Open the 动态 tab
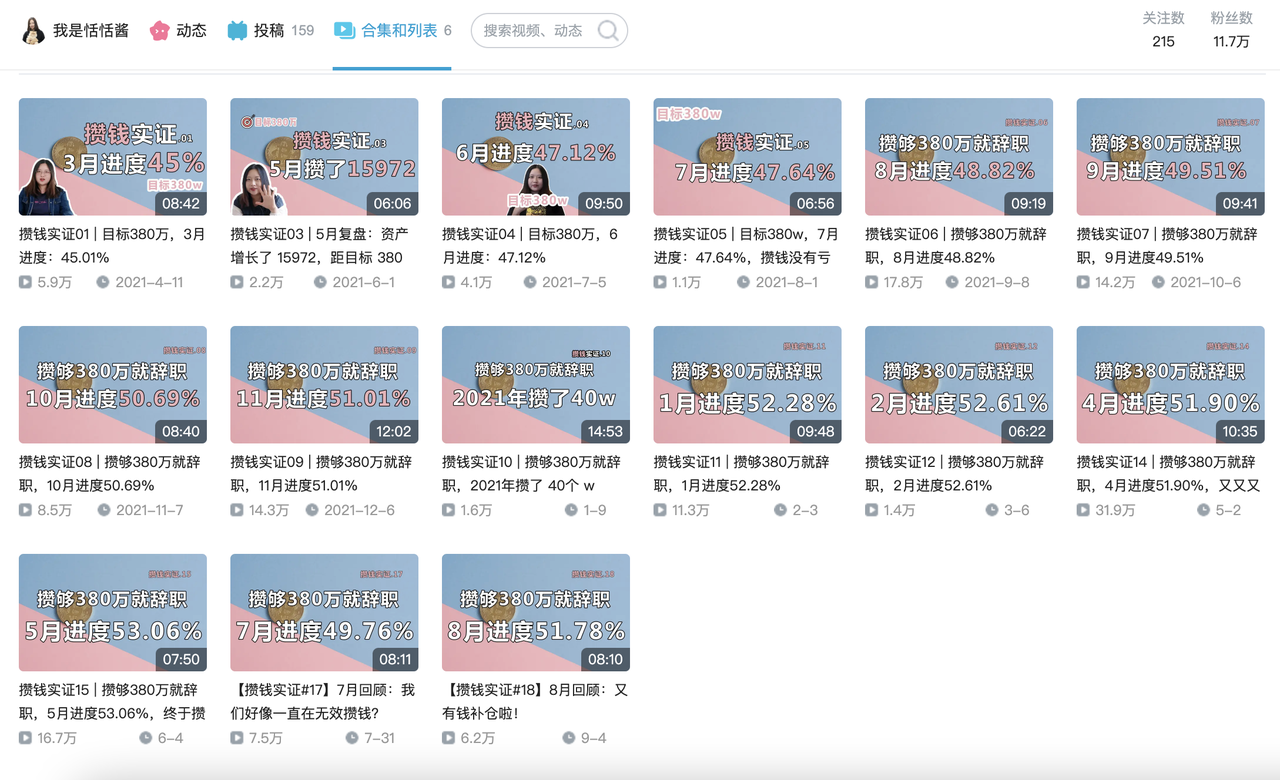1280x780 pixels. pos(190,31)
